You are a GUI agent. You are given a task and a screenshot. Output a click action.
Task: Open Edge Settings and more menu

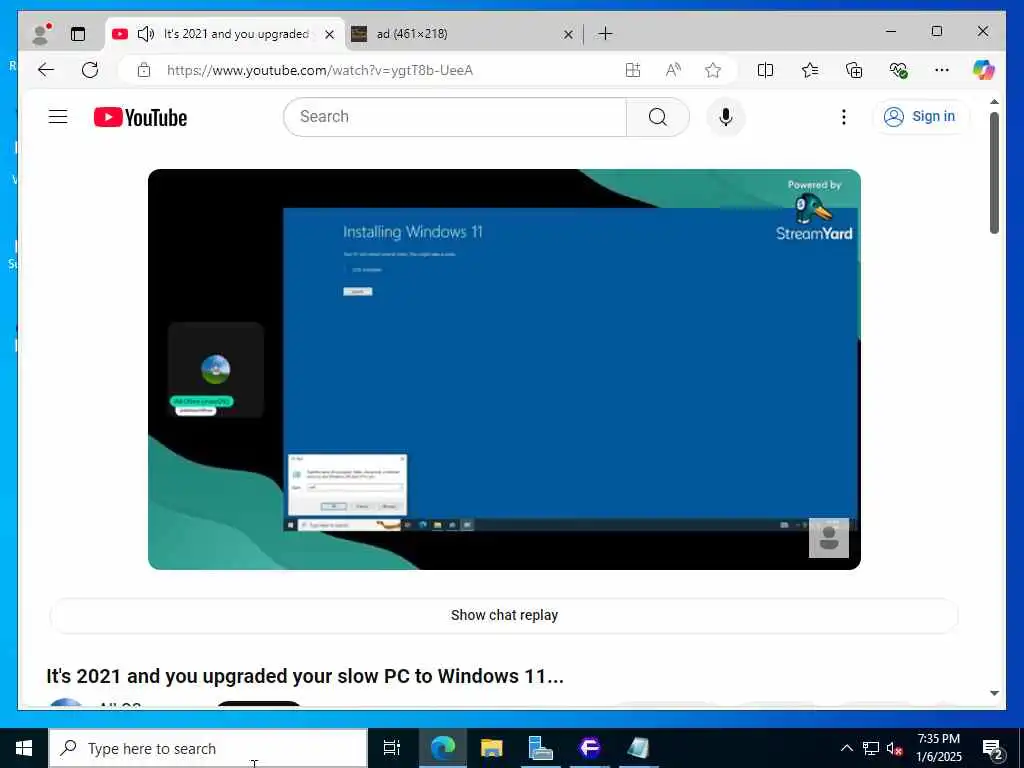(x=942, y=70)
